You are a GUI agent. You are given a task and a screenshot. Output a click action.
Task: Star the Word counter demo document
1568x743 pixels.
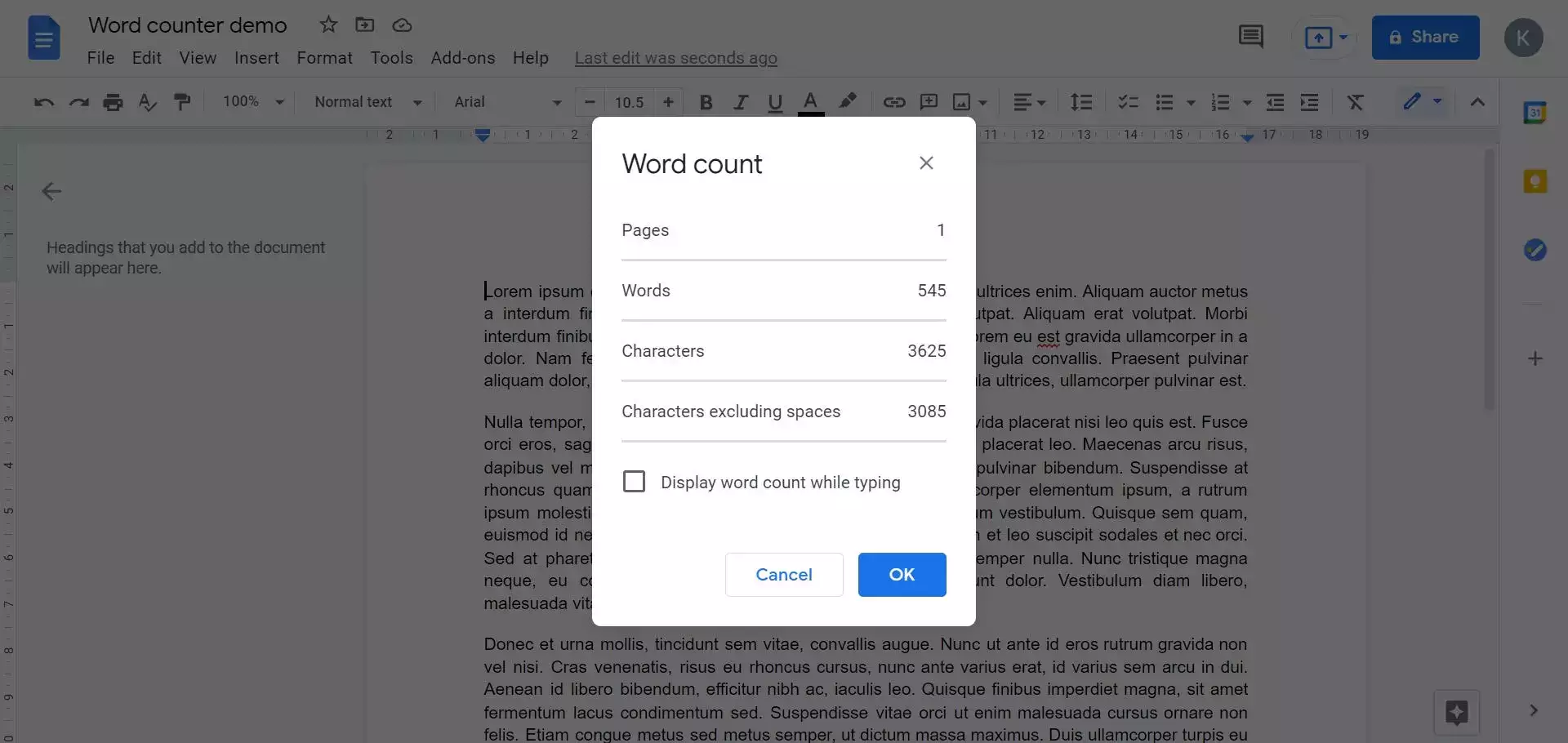point(328,25)
